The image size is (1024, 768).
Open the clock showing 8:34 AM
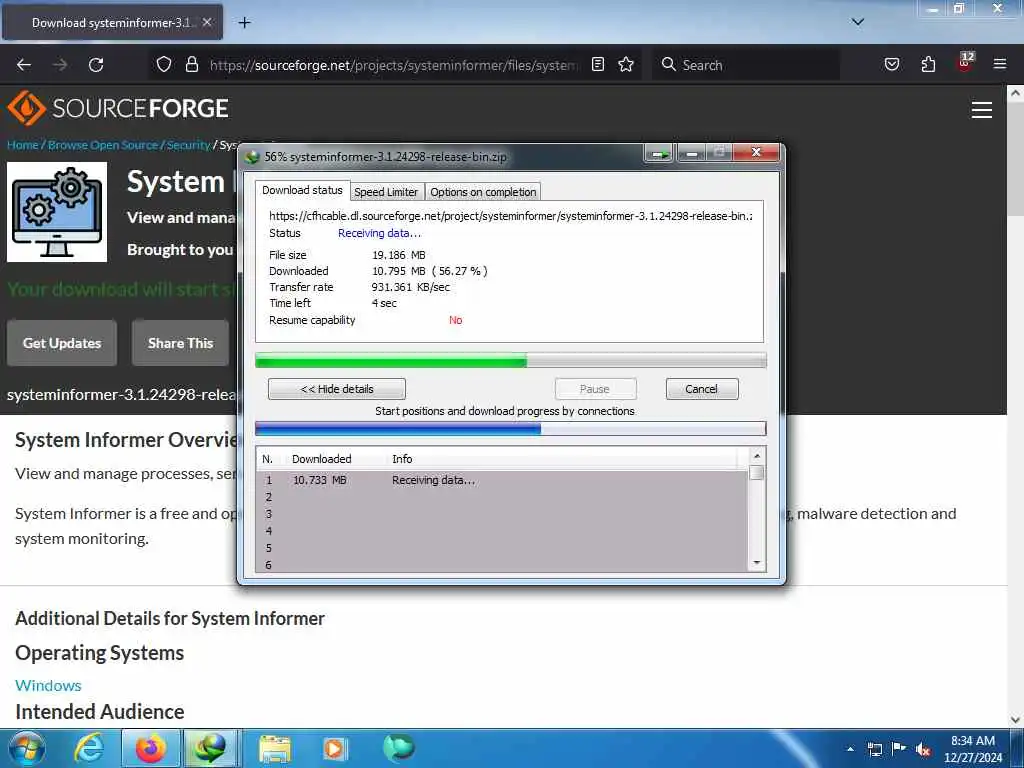[x=972, y=749]
